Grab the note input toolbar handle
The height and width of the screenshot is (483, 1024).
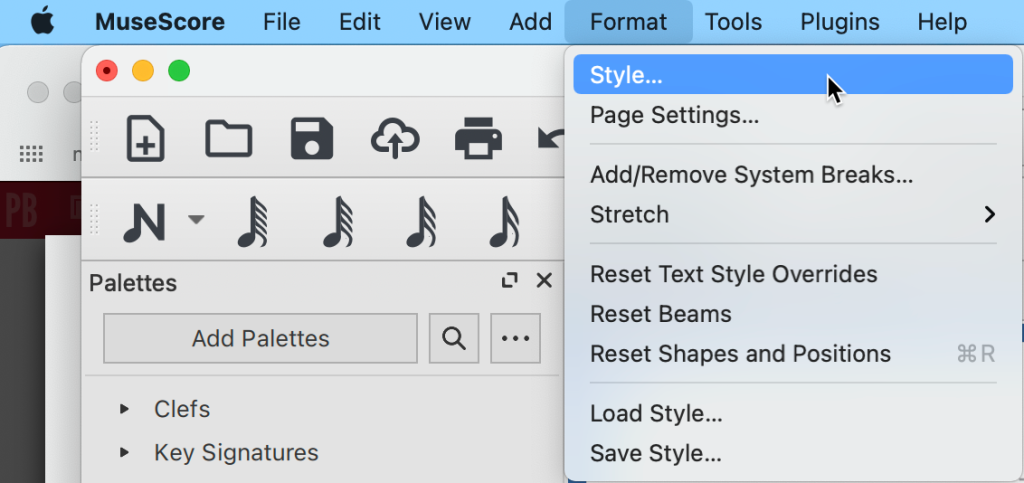94,219
